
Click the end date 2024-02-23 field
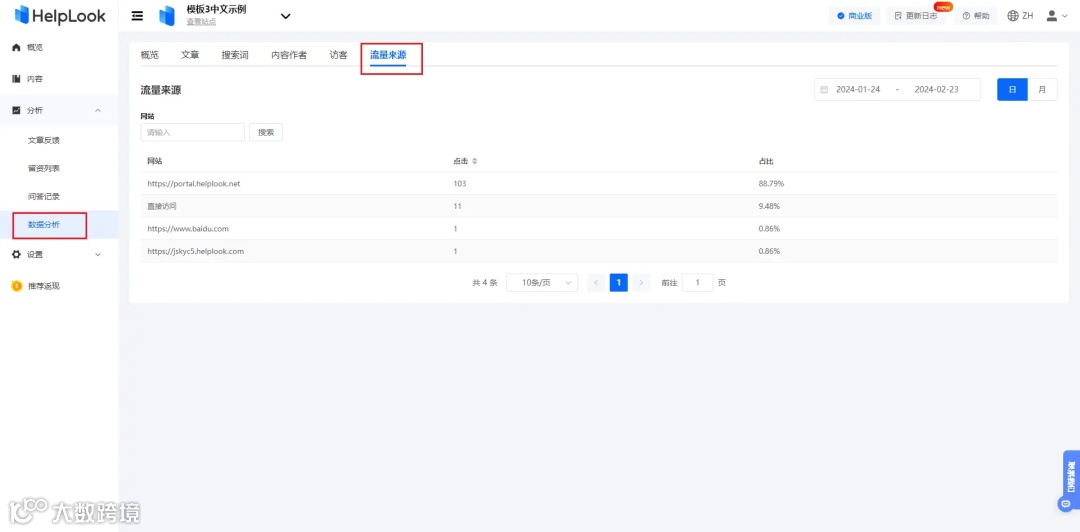pos(937,90)
